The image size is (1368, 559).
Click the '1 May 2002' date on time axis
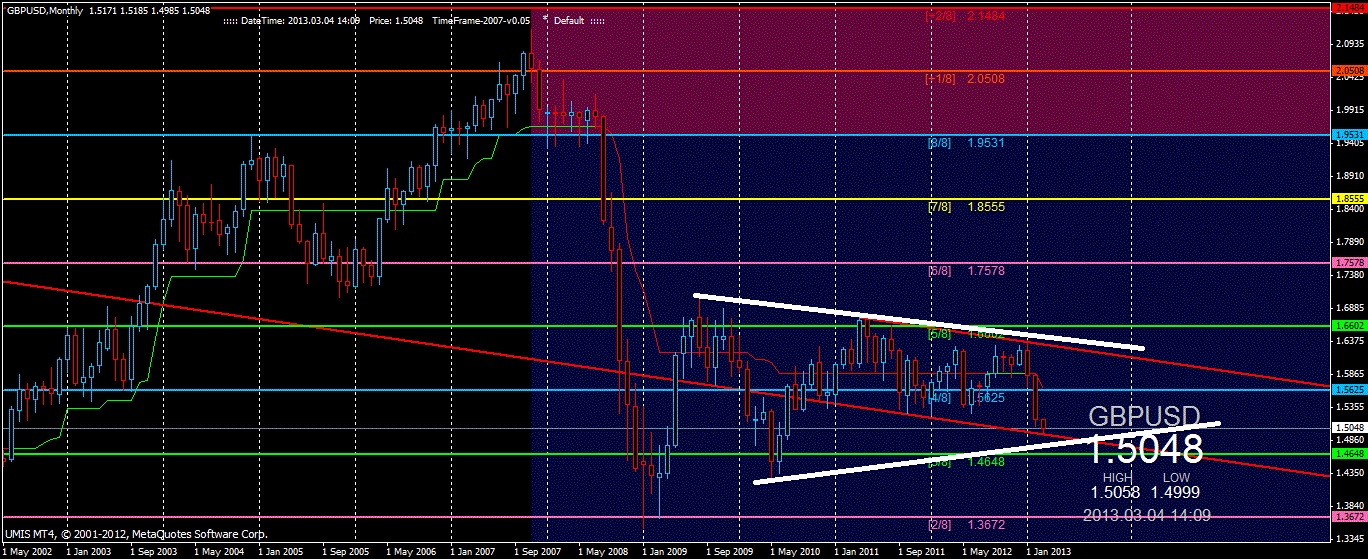click(x=28, y=551)
